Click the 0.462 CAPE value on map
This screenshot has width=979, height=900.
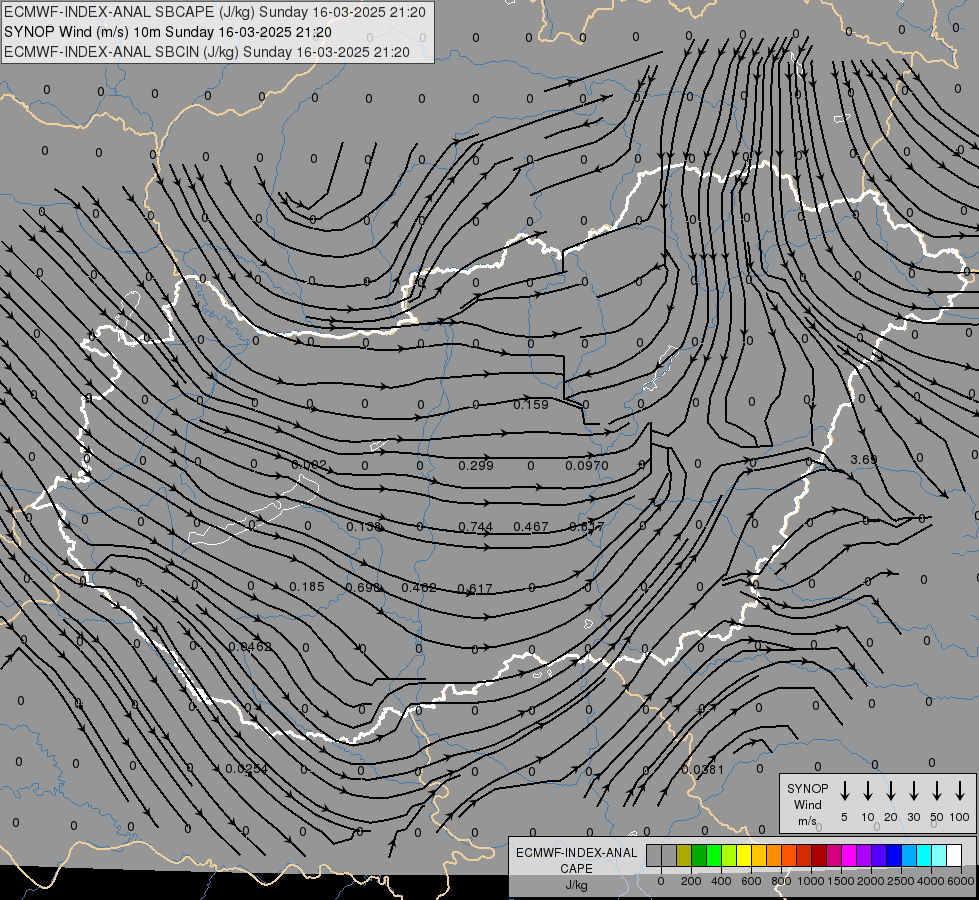tap(419, 588)
